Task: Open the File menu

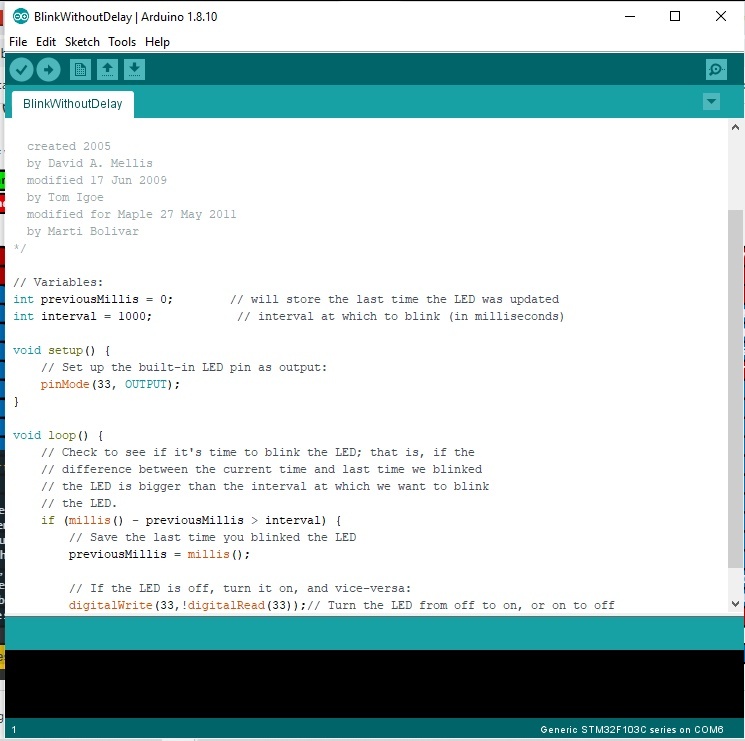Action: 18,42
